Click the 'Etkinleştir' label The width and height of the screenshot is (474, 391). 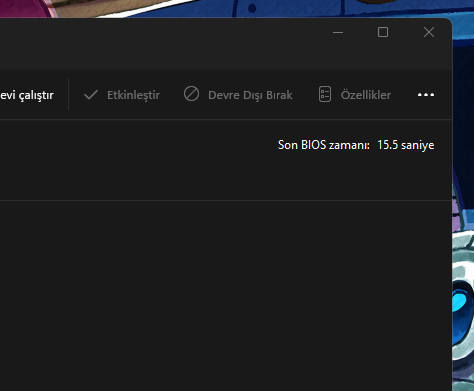(133, 95)
